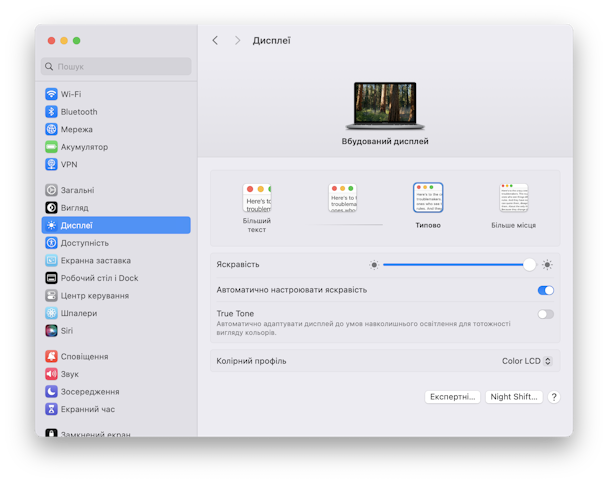Click the Загальні gear icon

51,190
